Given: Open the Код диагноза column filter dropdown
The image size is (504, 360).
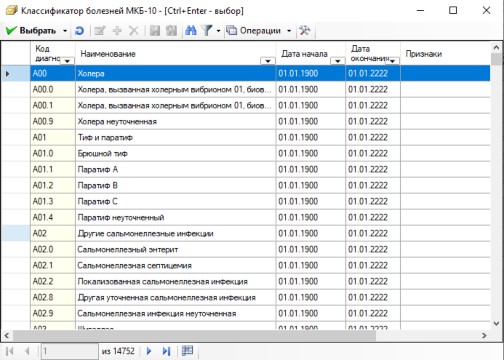Looking at the screenshot, I should (68, 61).
